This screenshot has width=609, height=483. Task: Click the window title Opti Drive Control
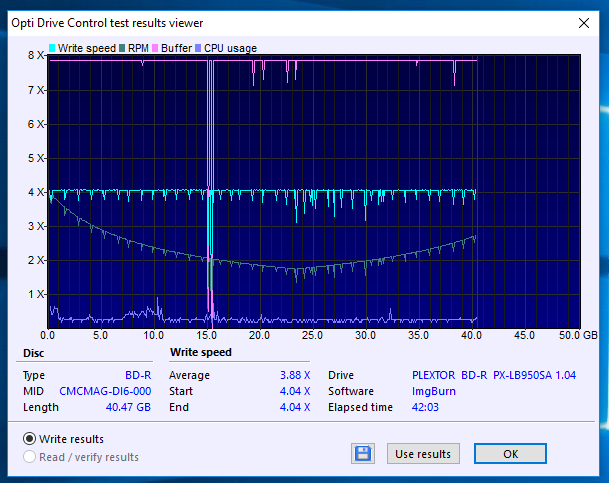(107, 23)
